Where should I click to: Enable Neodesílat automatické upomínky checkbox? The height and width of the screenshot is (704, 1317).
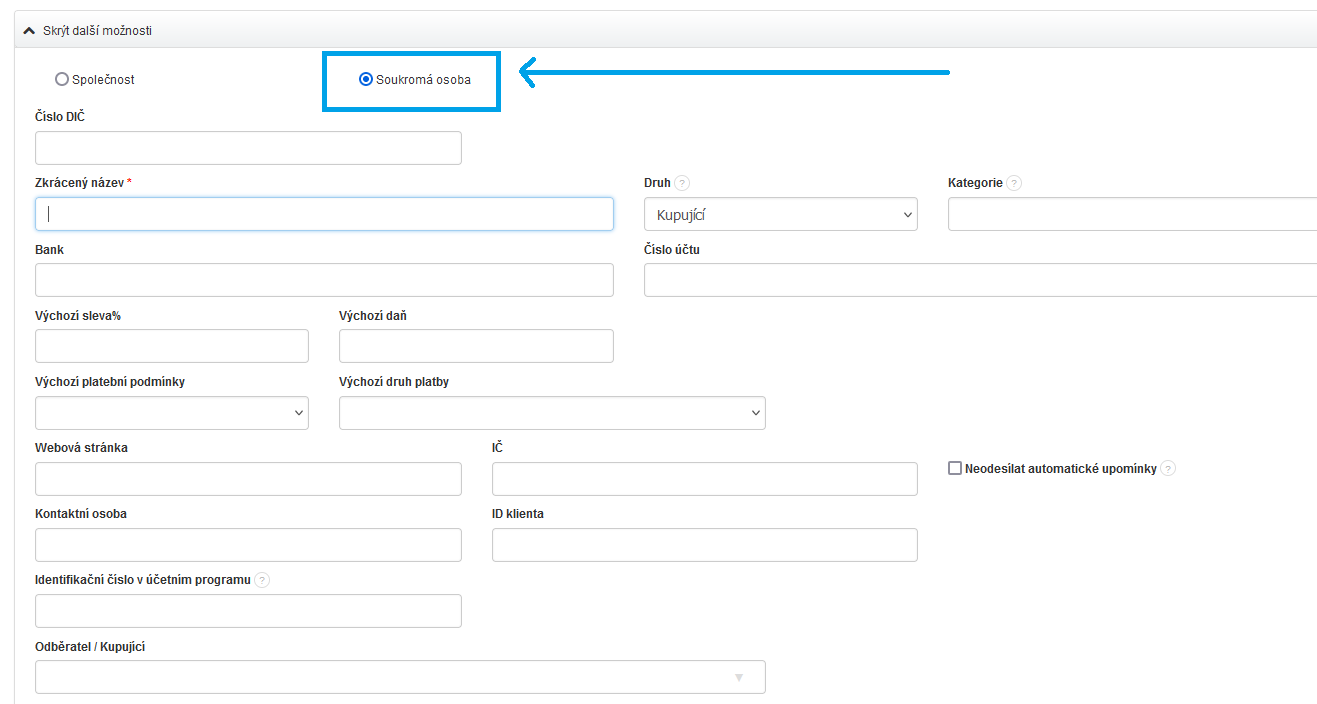(x=955, y=468)
